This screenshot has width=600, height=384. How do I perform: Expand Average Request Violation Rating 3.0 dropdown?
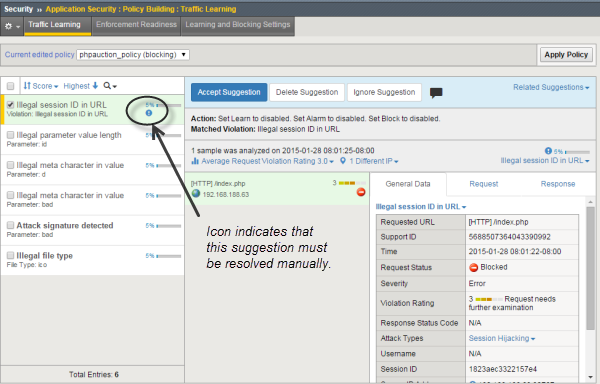[x=267, y=161]
